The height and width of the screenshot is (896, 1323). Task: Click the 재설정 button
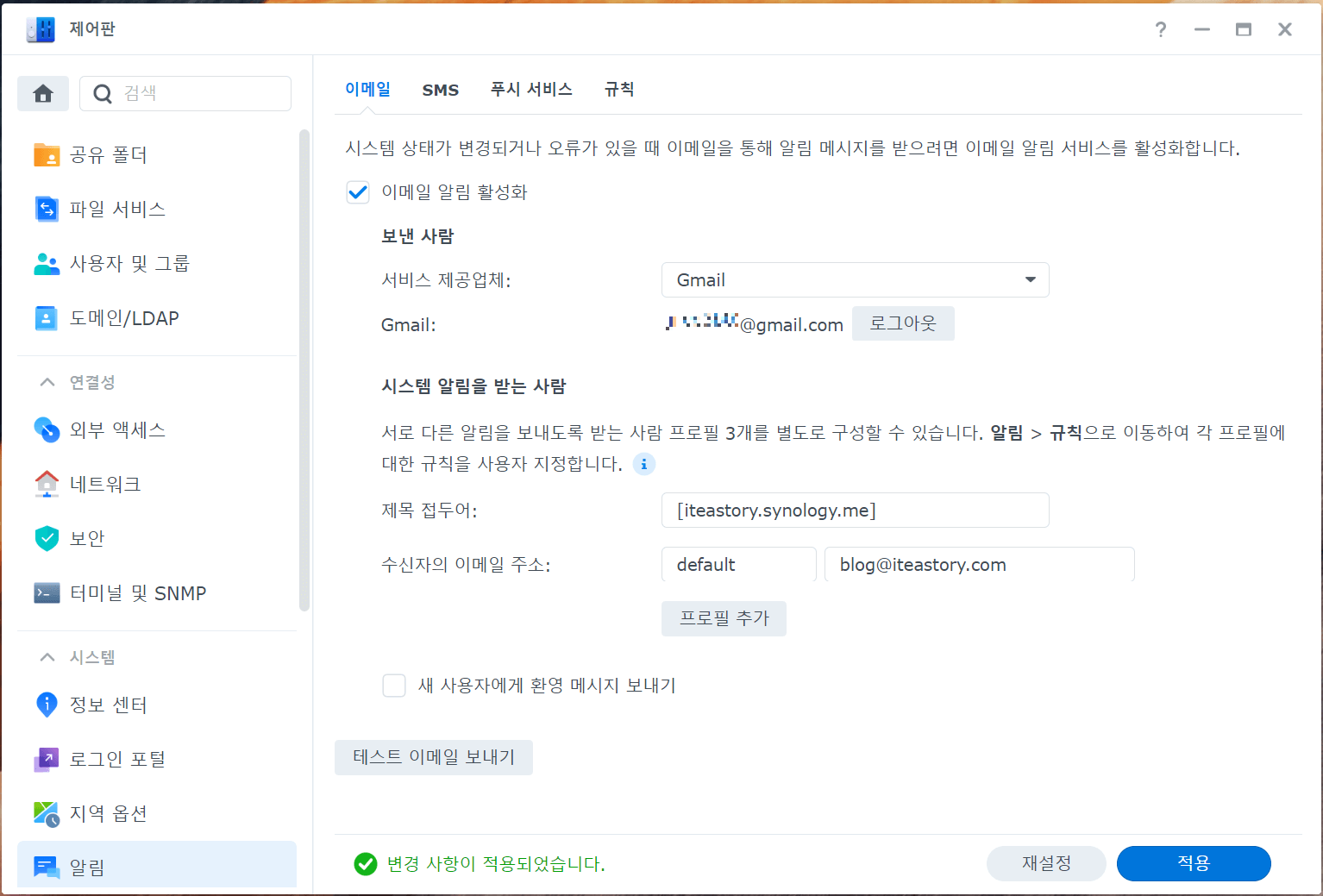click(x=1046, y=863)
